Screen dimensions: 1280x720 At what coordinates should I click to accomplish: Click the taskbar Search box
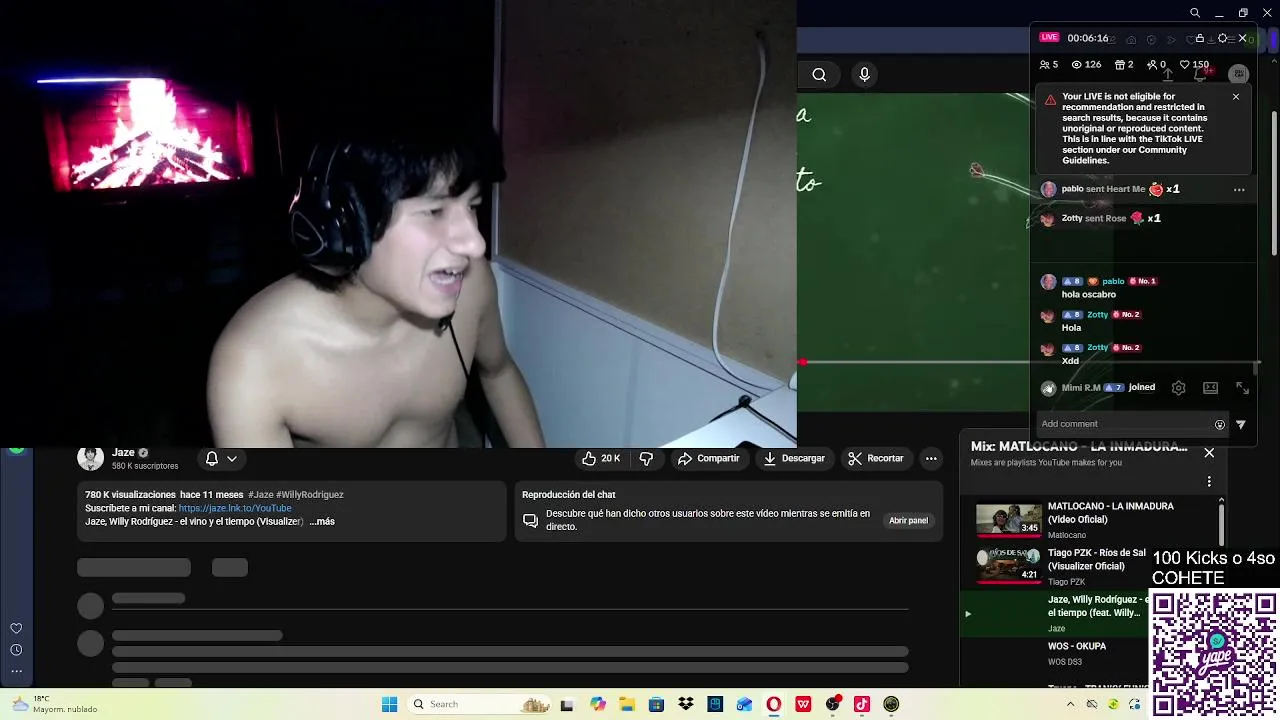tap(480, 704)
